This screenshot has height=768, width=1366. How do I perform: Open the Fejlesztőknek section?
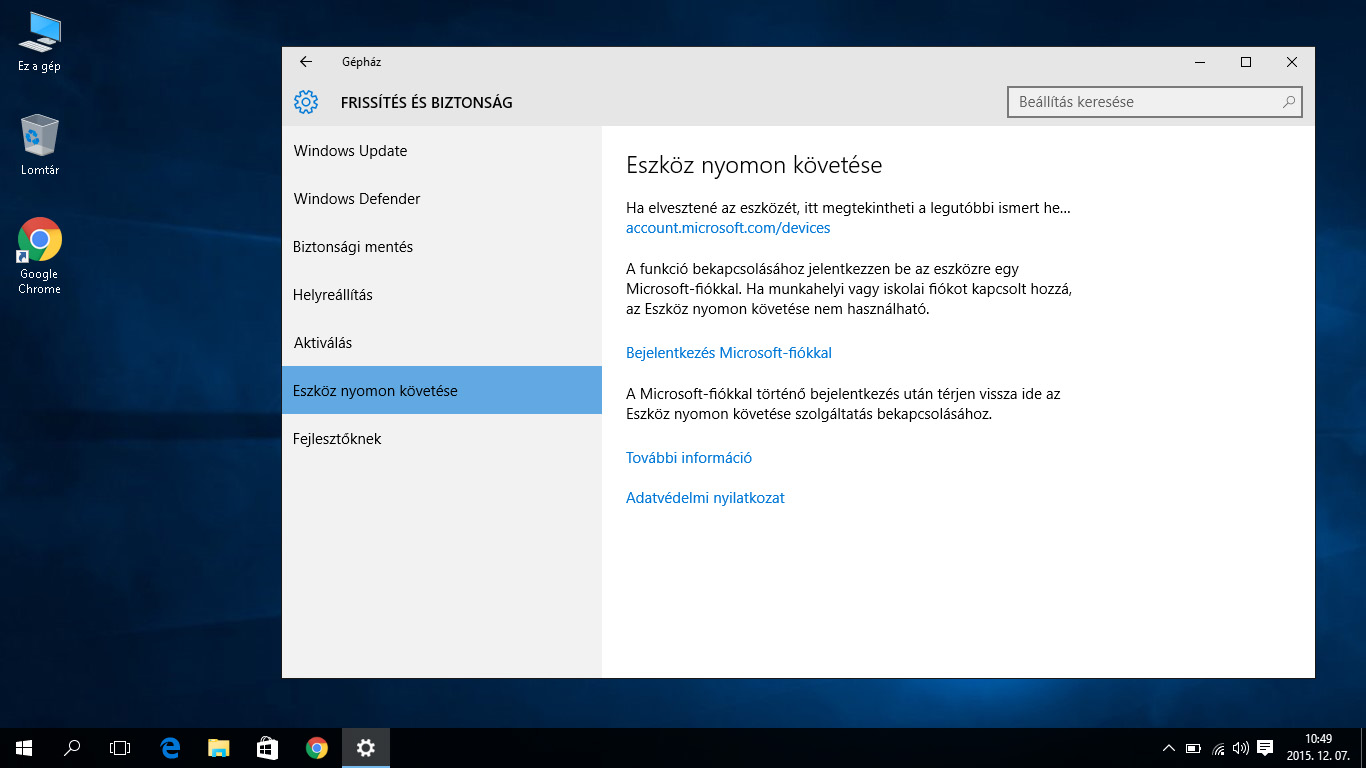coord(337,439)
